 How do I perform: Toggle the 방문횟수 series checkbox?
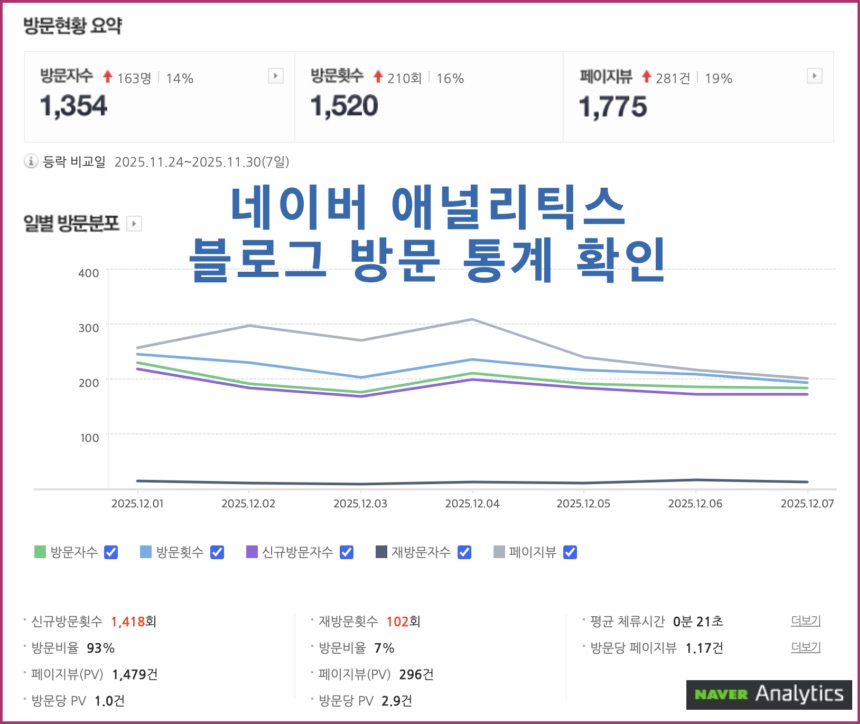click(x=218, y=551)
